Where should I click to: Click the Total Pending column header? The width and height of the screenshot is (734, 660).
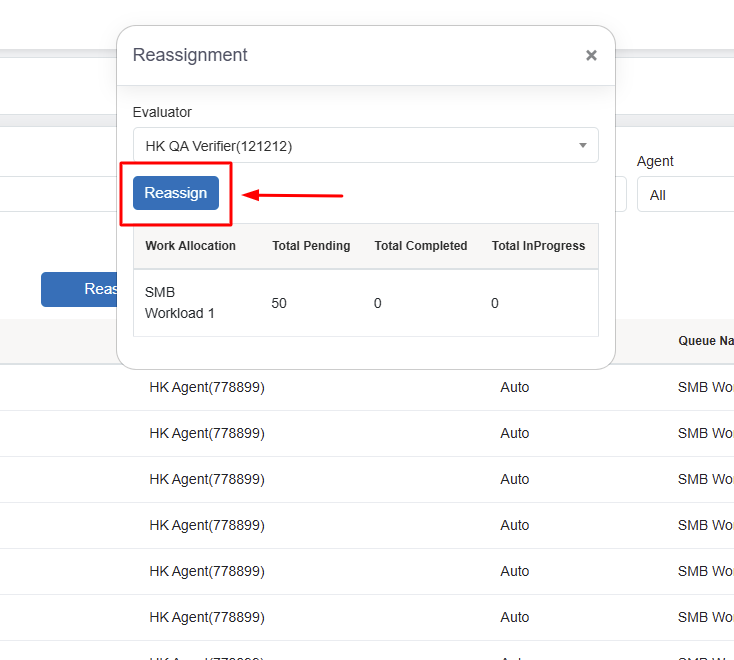(311, 246)
